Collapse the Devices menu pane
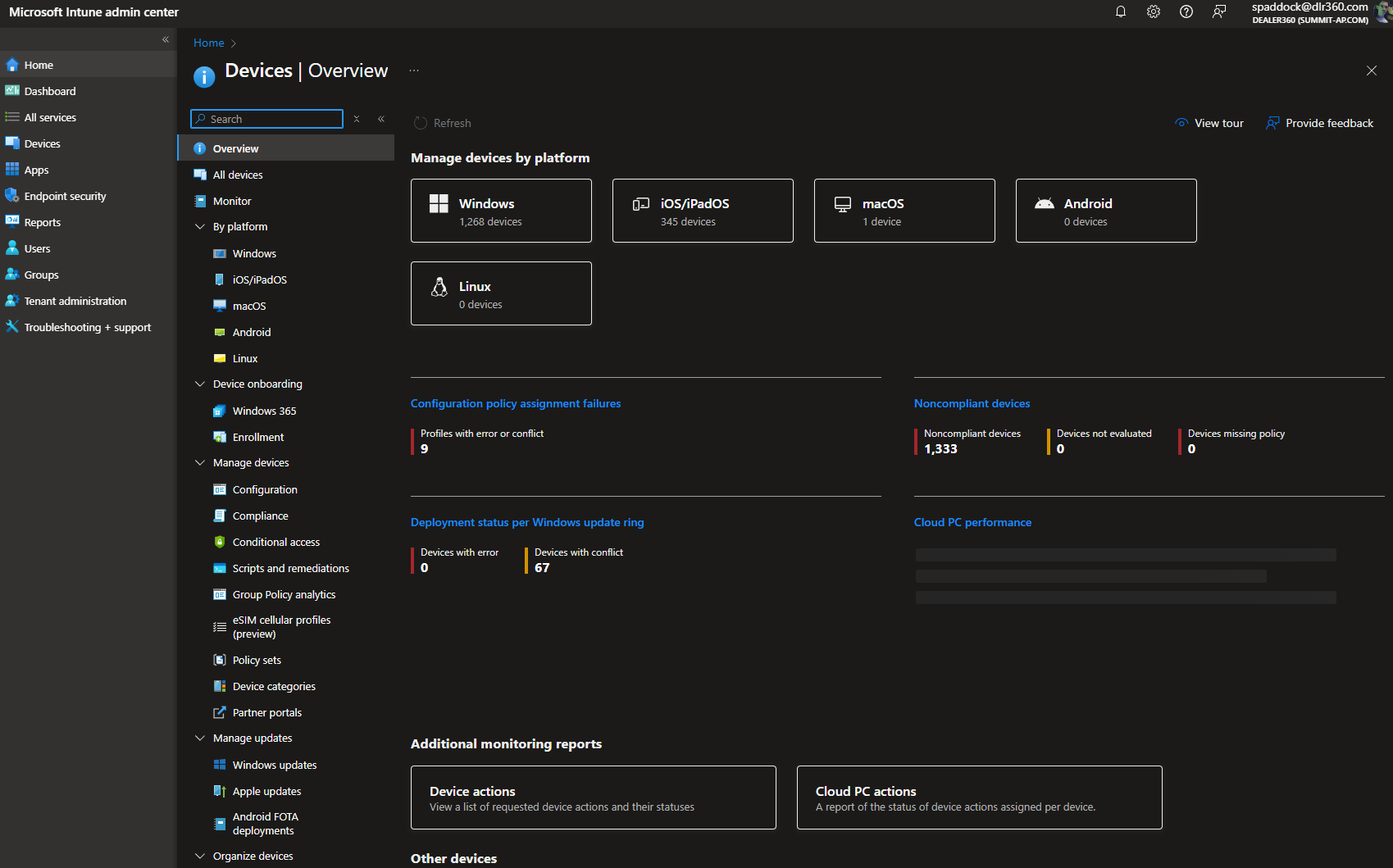Image resolution: width=1393 pixels, height=868 pixels. click(x=381, y=119)
